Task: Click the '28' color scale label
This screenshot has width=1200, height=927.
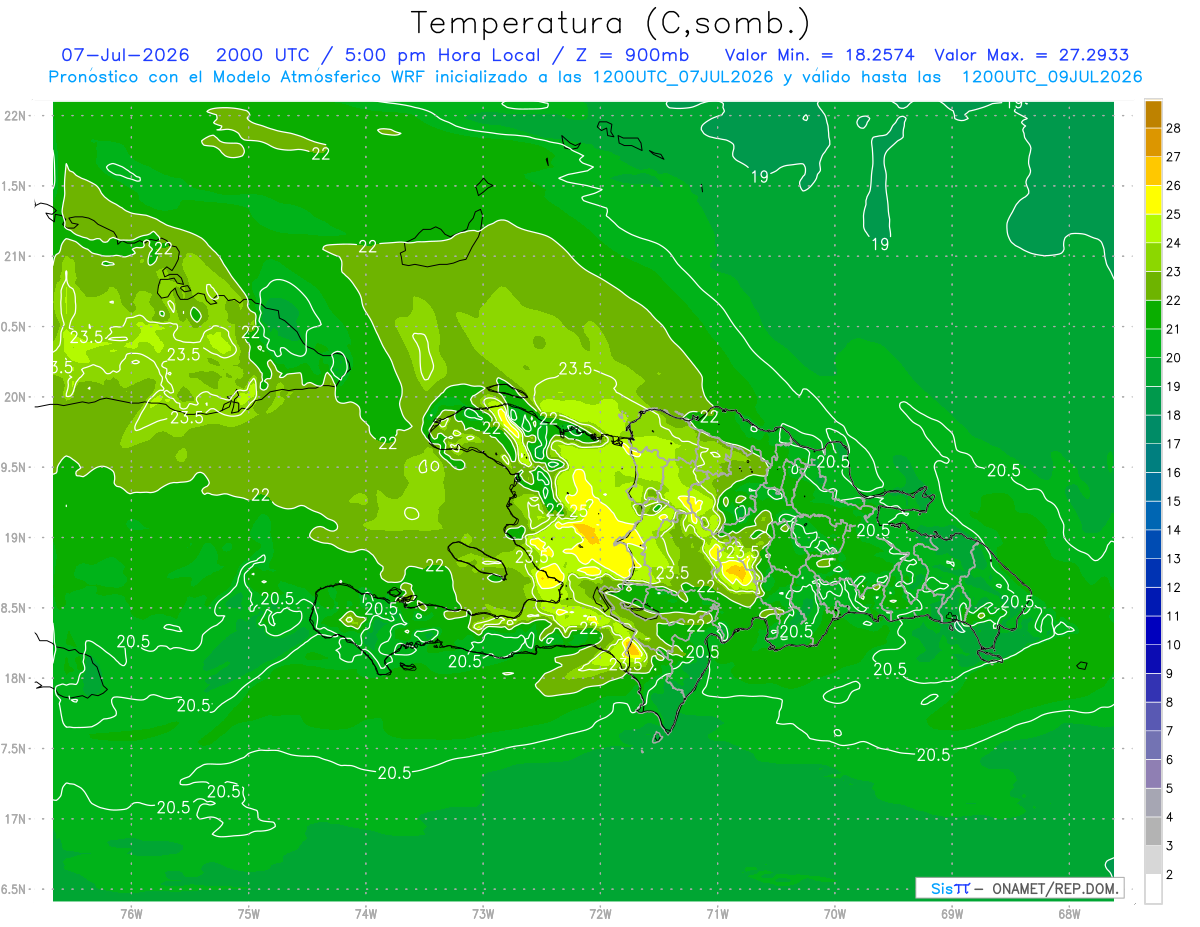Action: (1174, 127)
